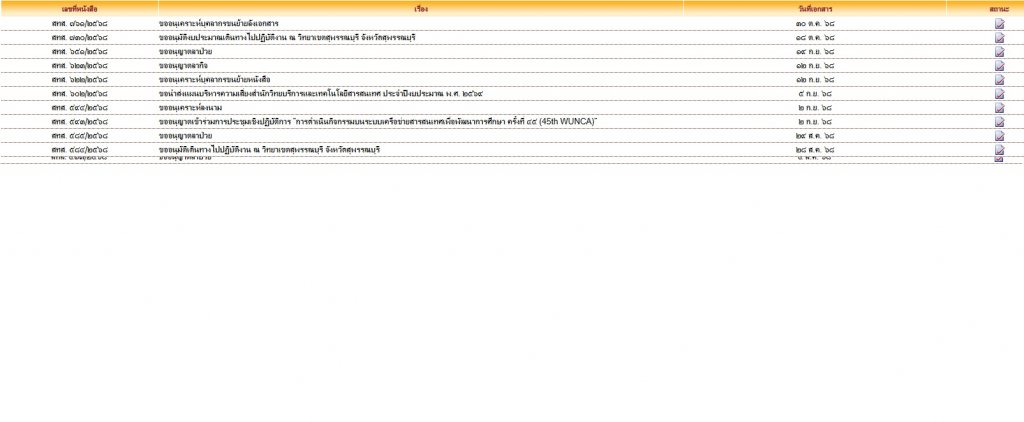Click status icon for ขนย้ายหนังสือ request

pyautogui.click(x=999, y=79)
